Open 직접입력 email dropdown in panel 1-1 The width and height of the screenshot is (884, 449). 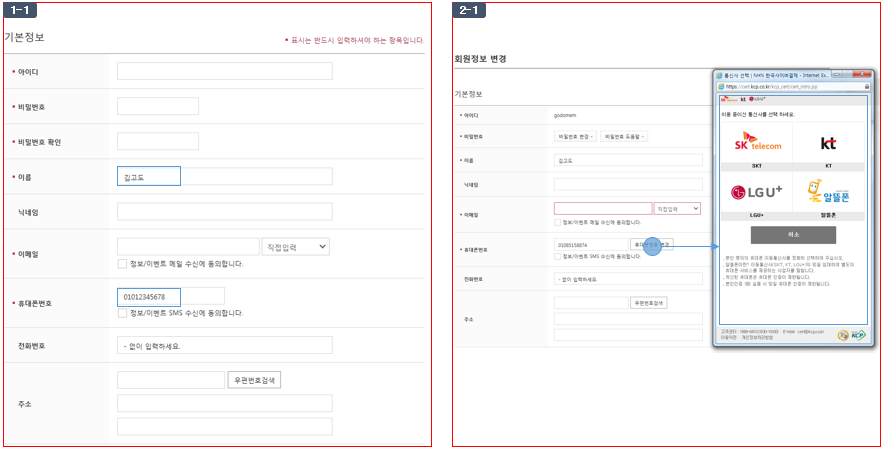tap(295, 246)
